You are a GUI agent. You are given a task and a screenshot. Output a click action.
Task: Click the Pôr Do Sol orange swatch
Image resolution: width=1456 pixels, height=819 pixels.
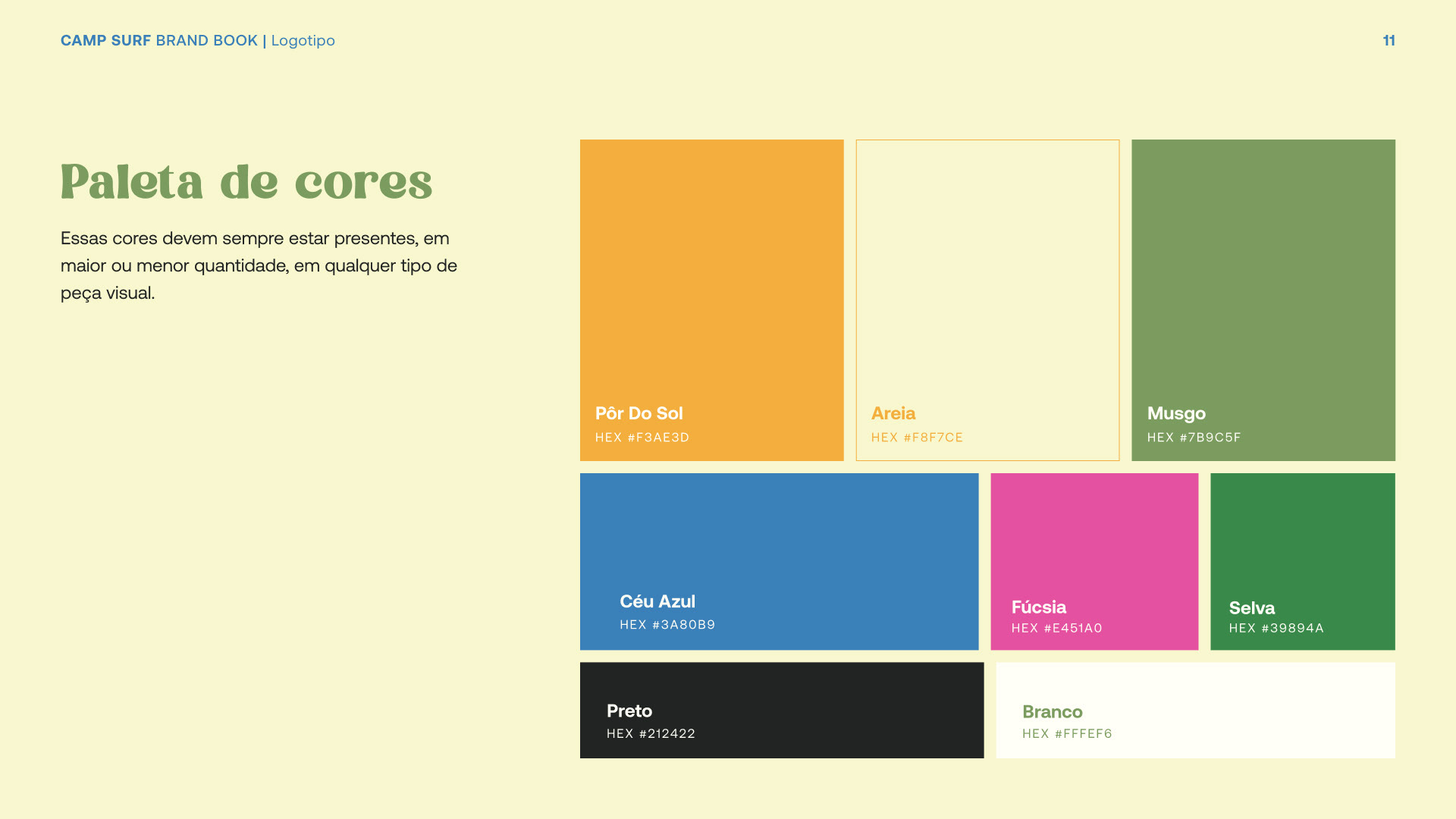tap(711, 273)
